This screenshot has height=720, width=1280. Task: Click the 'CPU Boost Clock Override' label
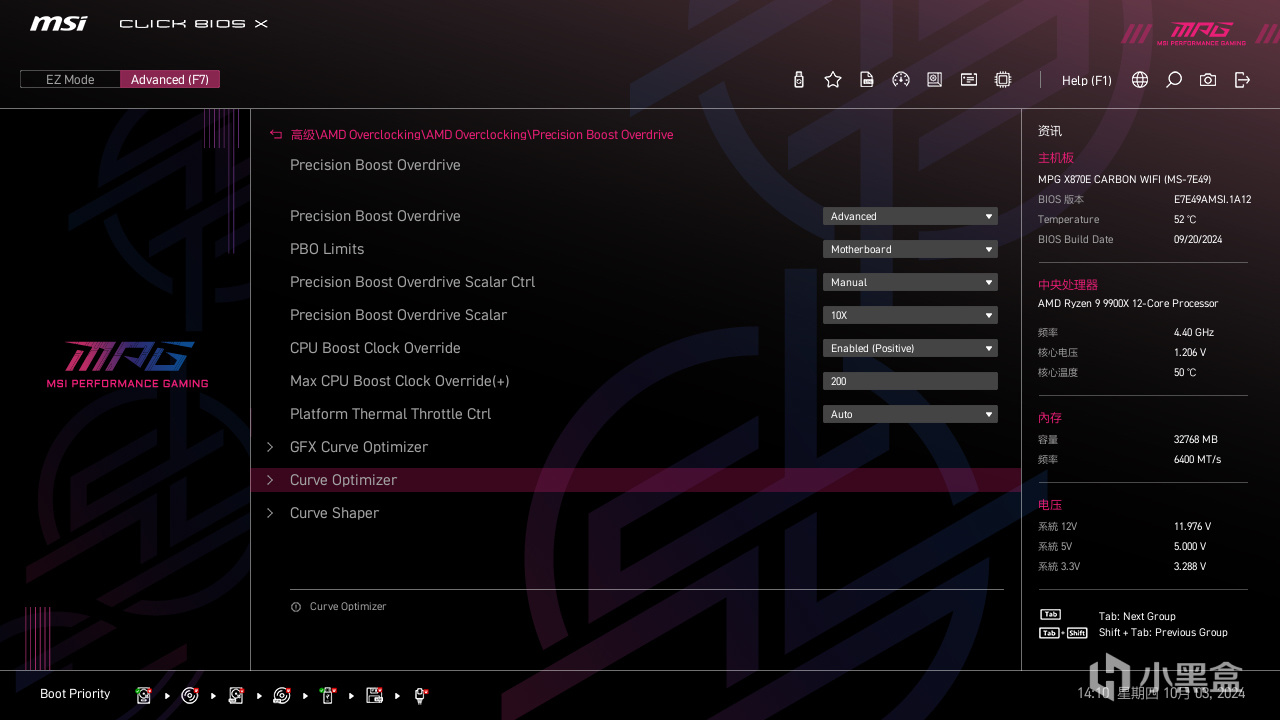tap(375, 348)
